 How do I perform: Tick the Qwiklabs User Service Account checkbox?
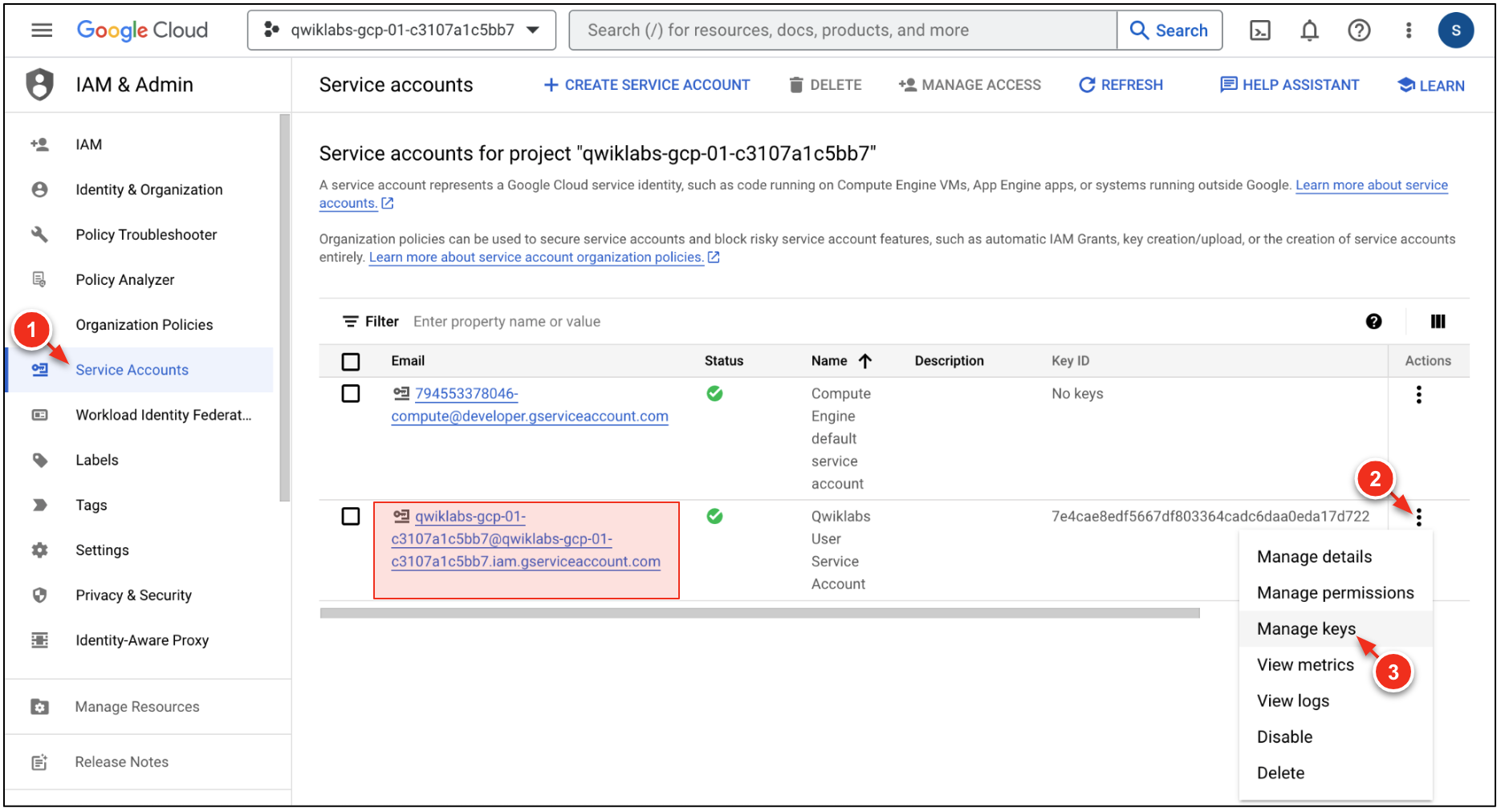351,517
